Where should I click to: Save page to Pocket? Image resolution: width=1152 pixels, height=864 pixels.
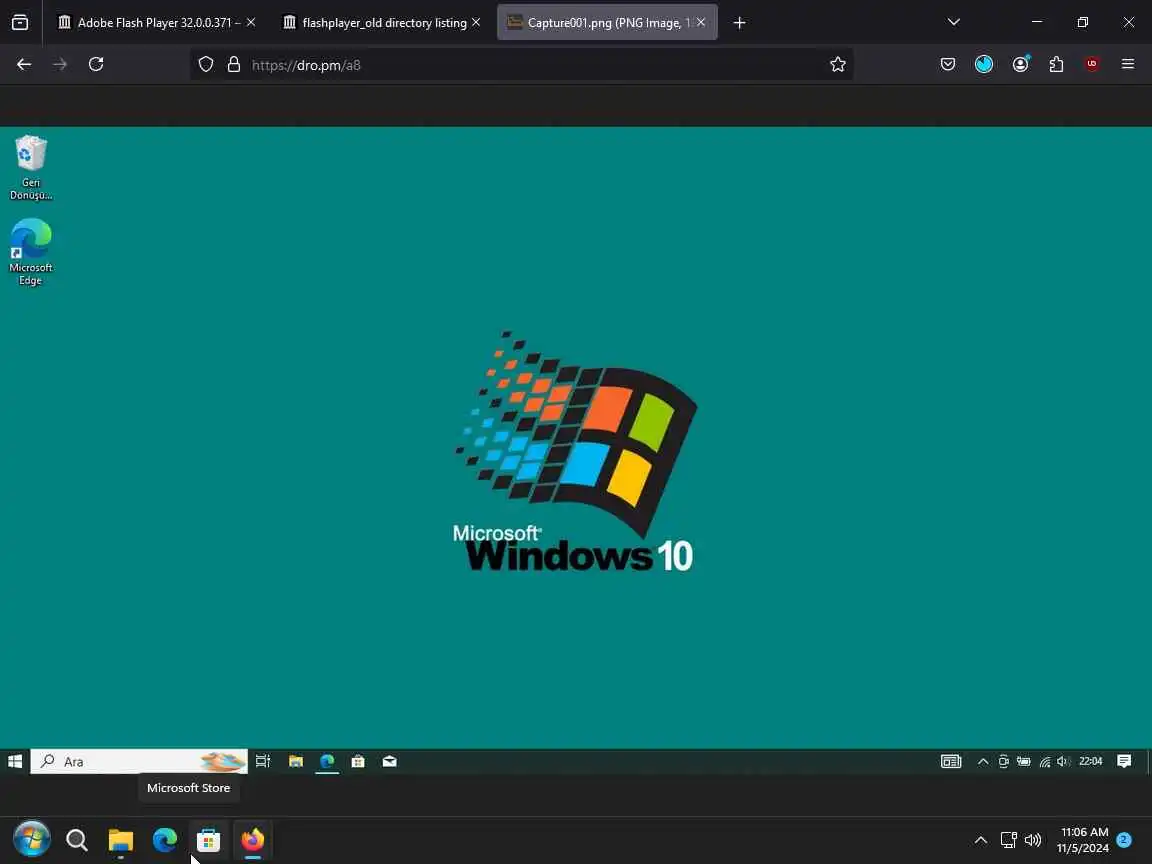[x=948, y=65]
